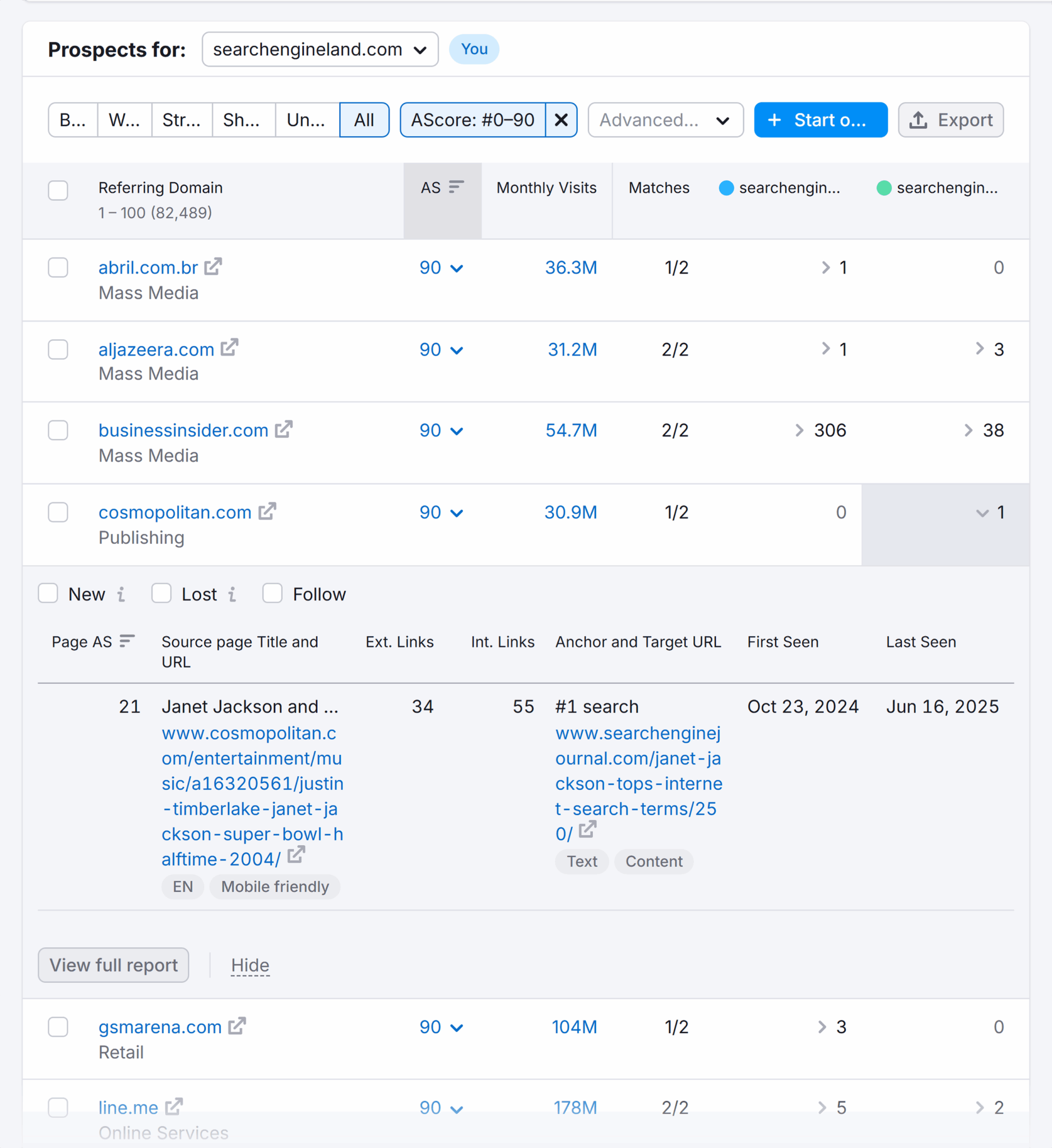Open gsmarena.com external link icon

point(237,1026)
